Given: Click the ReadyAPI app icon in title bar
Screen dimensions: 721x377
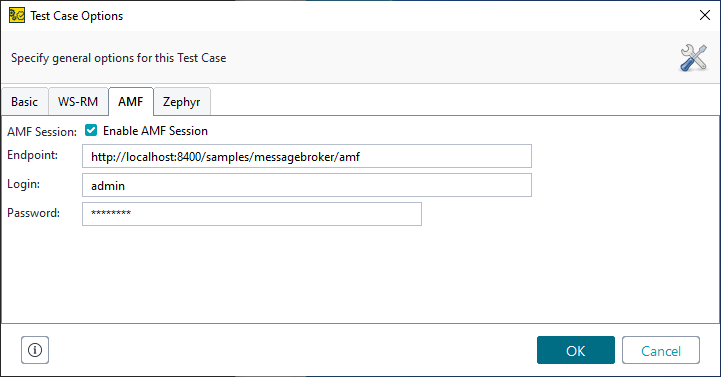Looking at the screenshot, I should coord(17,15).
